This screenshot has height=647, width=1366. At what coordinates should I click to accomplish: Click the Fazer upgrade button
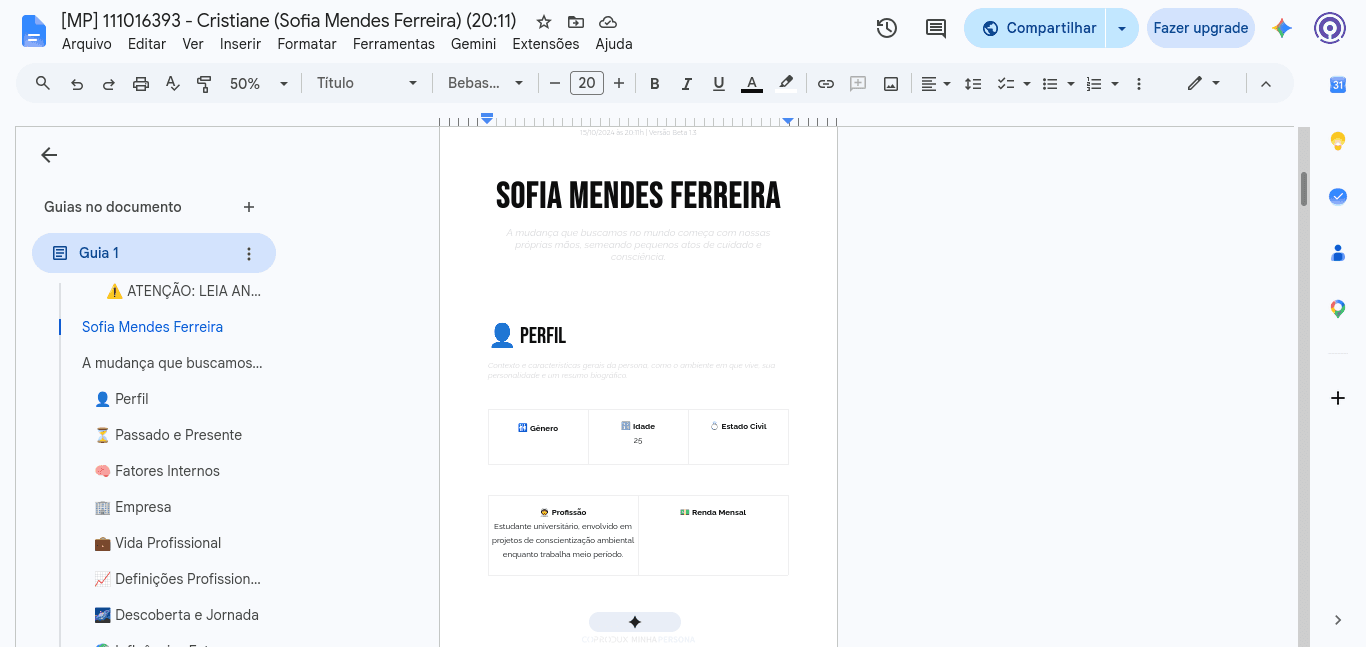1201,28
